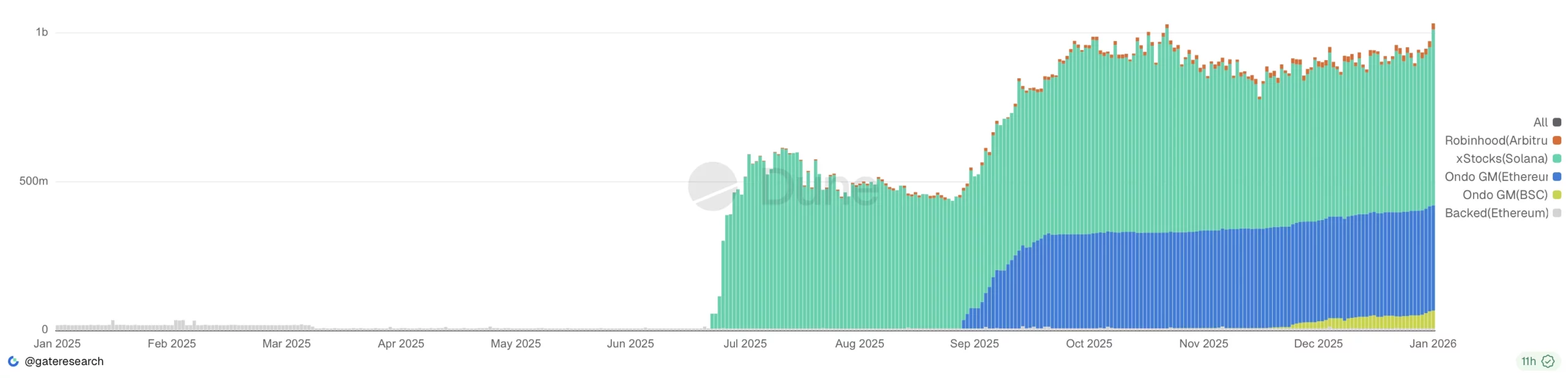Select the Jul 2025 x-axis label
The height and width of the screenshot is (378, 1568).
coord(744,343)
